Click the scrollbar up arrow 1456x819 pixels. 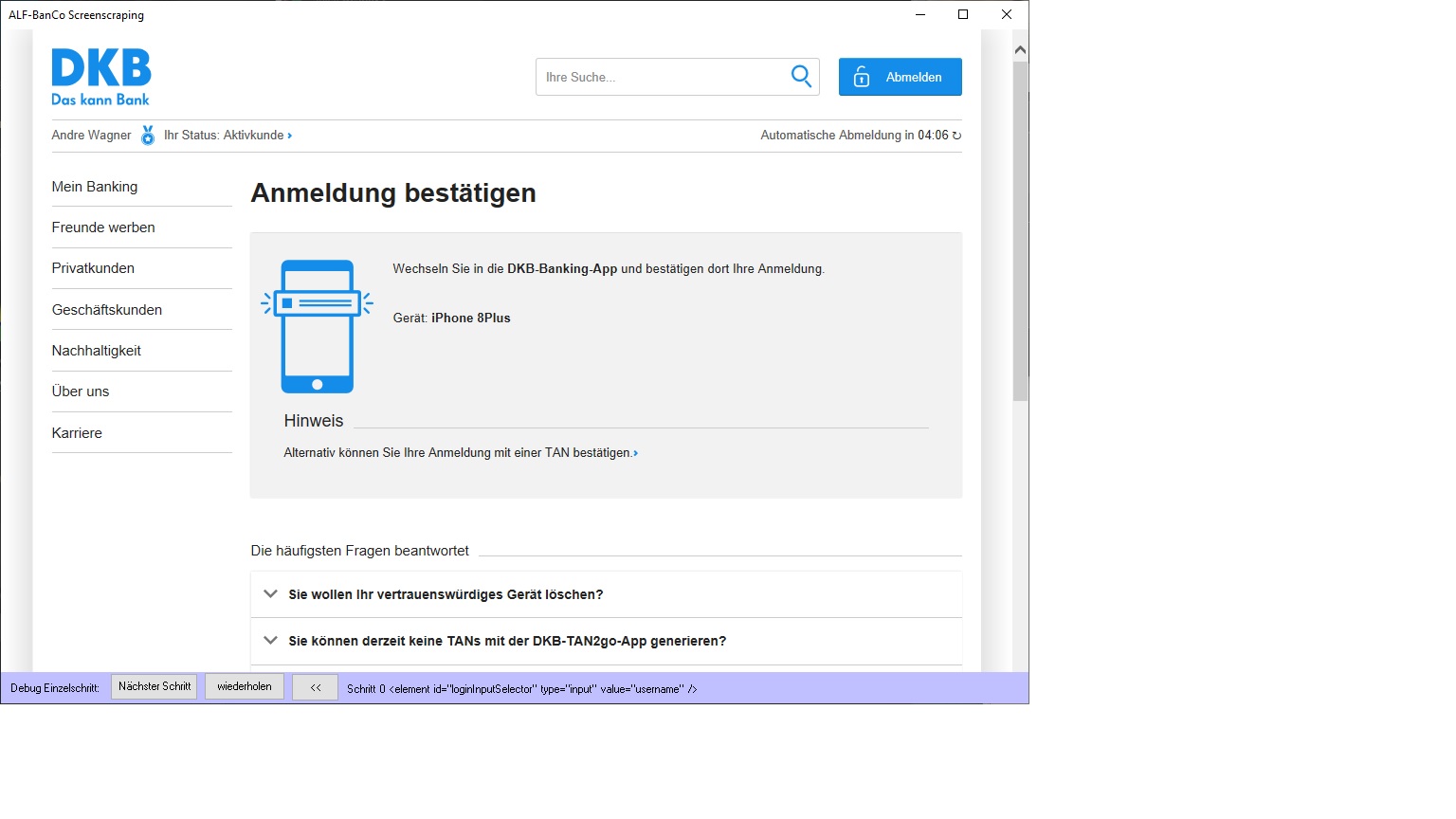coord(1021,49)
